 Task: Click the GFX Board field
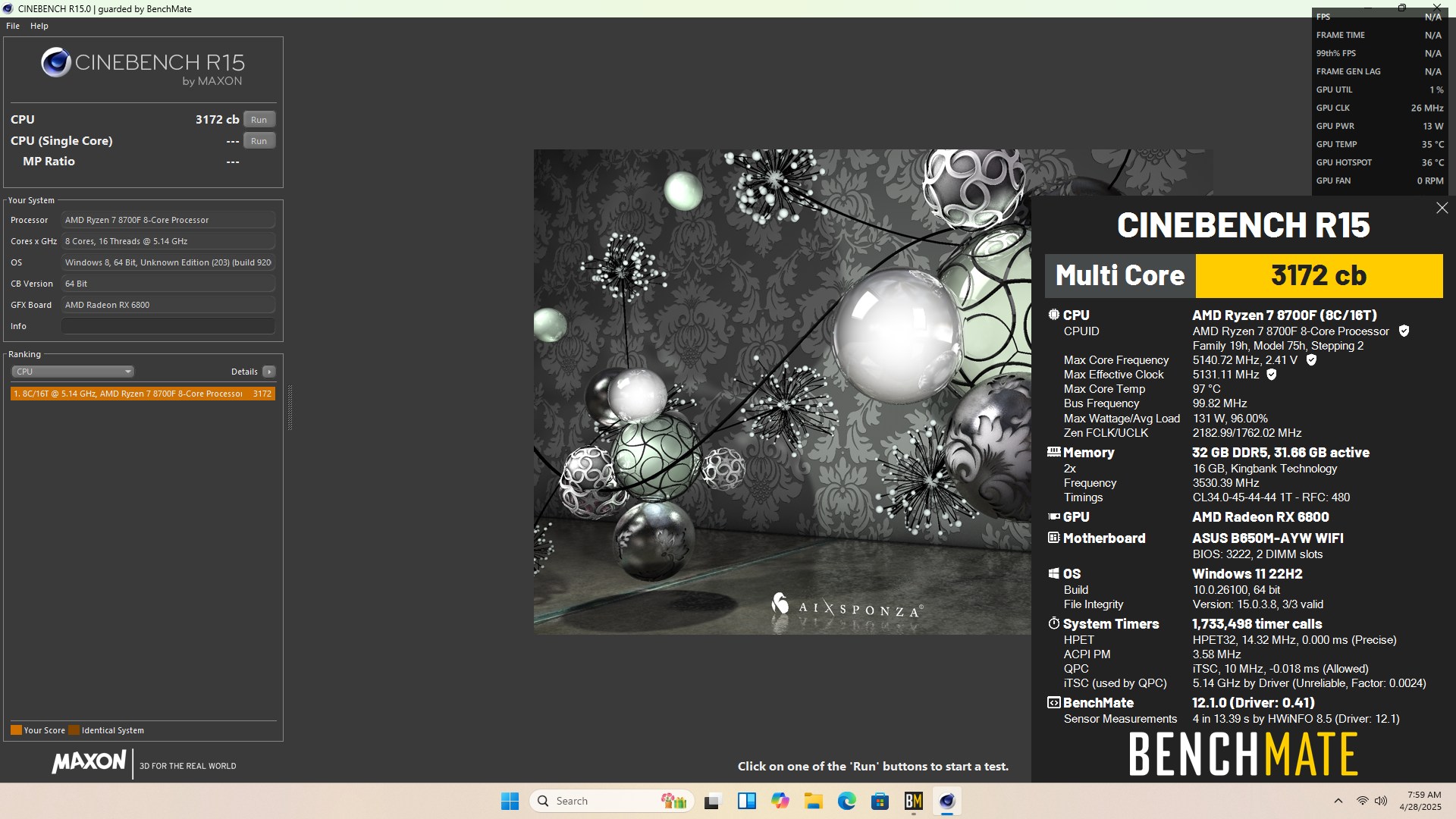tap(168, 305)
